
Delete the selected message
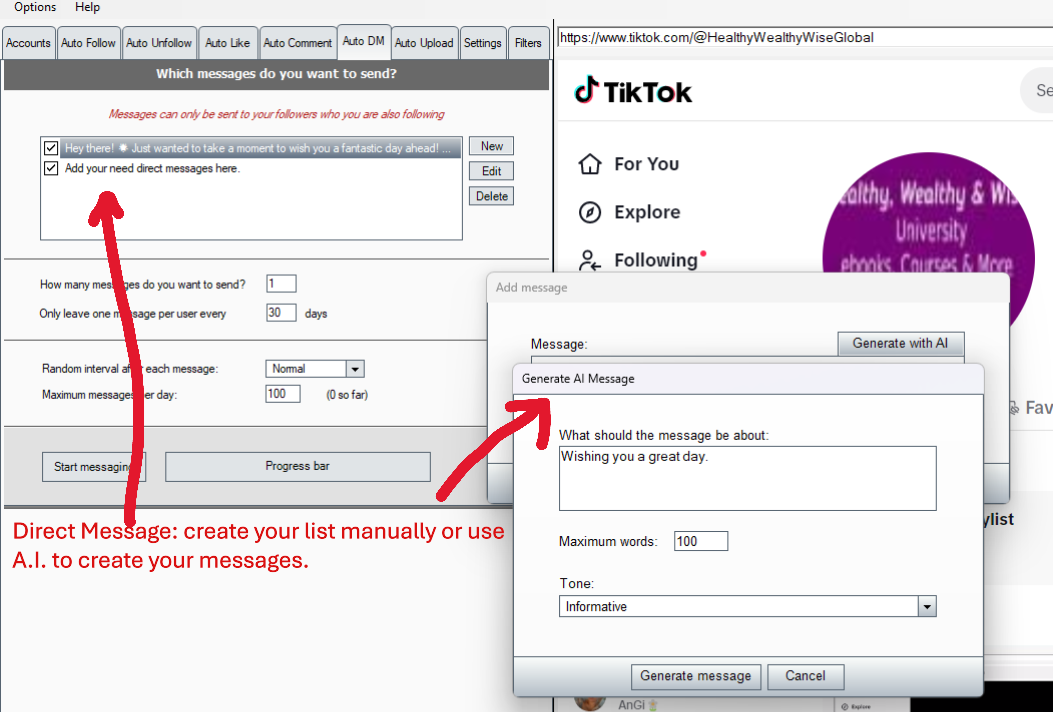[491, 196]
